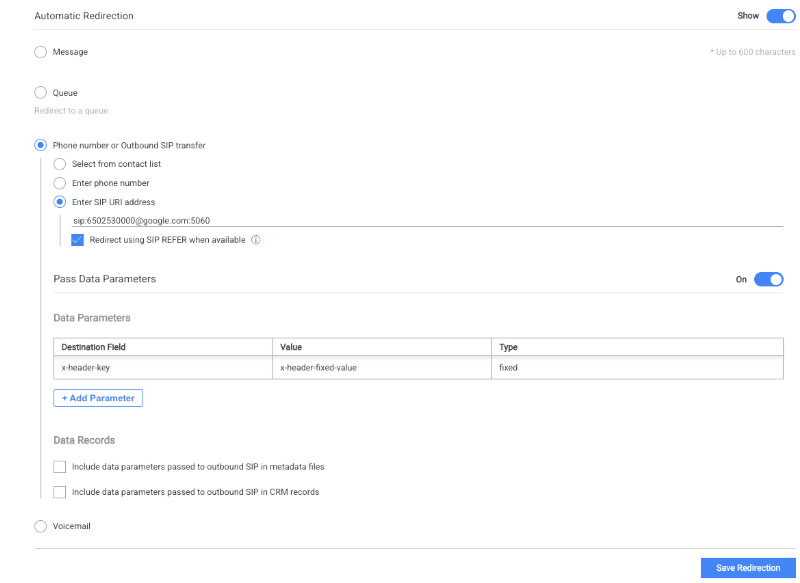
Task: Select the Voicemail redirection option
Action: [40, 525]
